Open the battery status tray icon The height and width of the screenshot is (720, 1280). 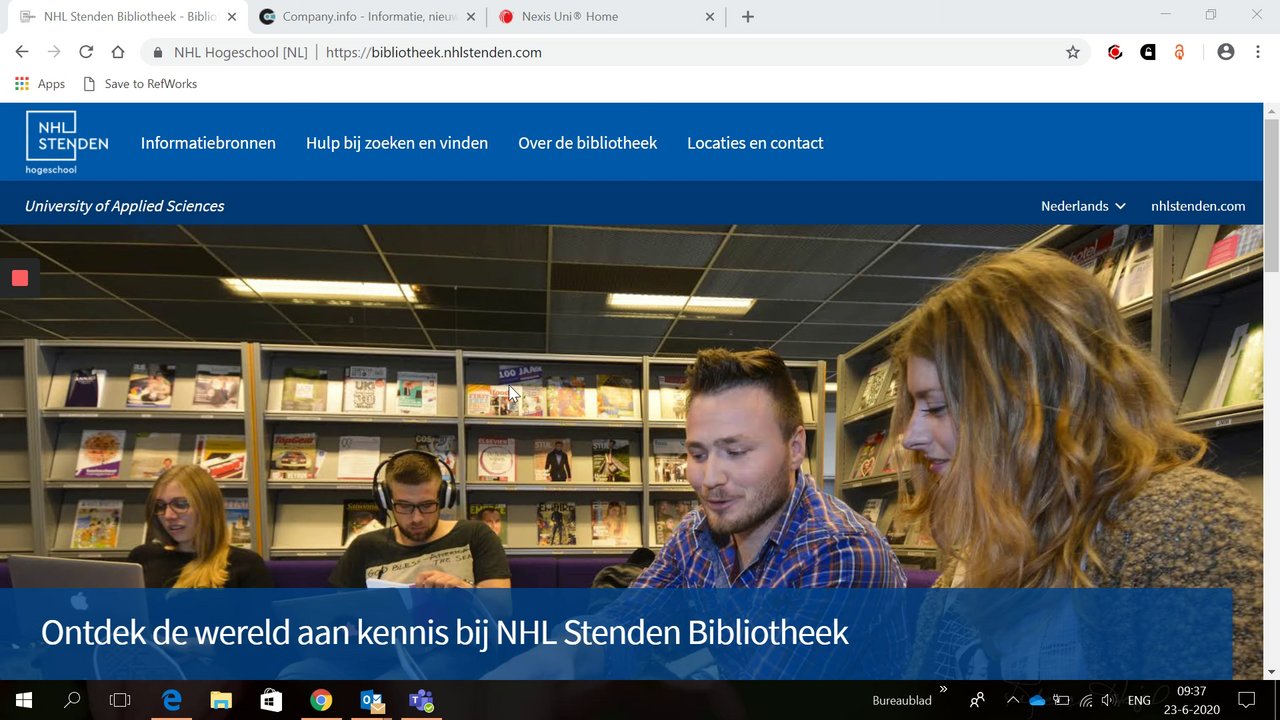1061,700
